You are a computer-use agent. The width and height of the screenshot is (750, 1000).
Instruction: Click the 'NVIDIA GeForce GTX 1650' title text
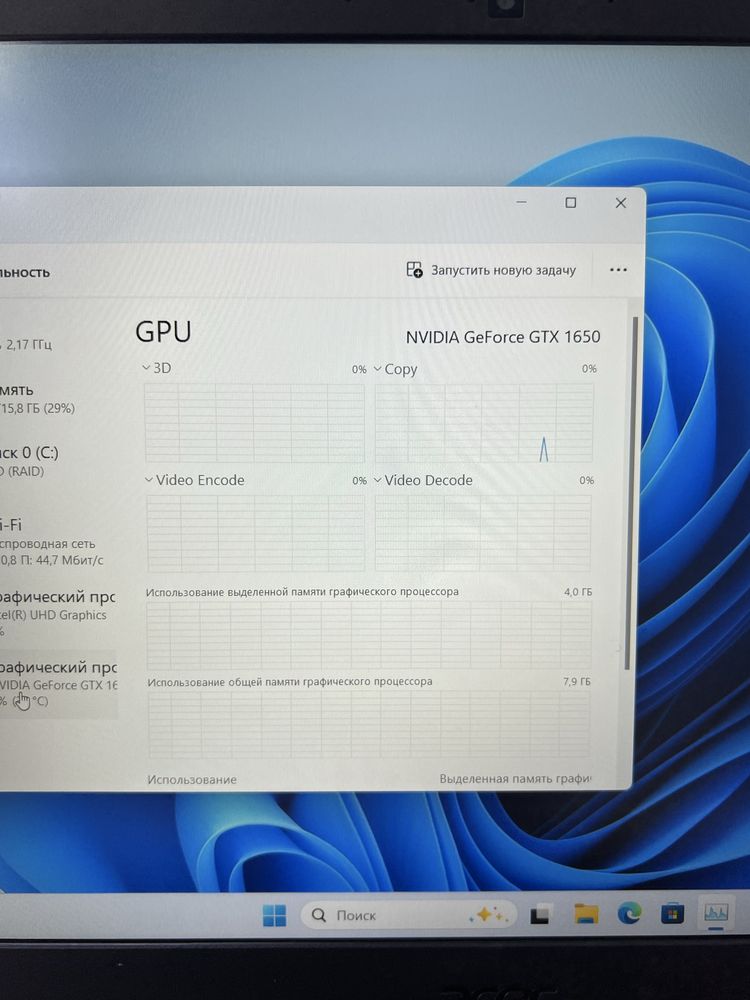tap(503, 337)
